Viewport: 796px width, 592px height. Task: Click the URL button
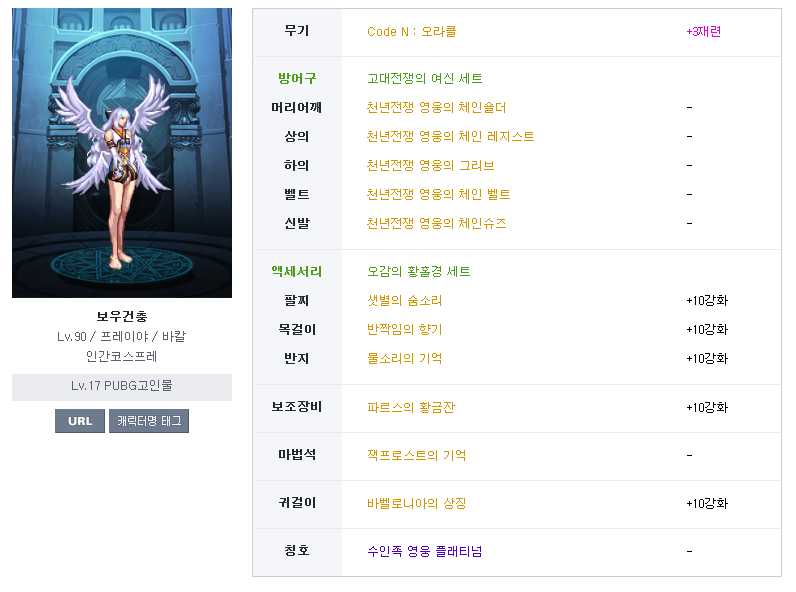click(x=80, y=421)
